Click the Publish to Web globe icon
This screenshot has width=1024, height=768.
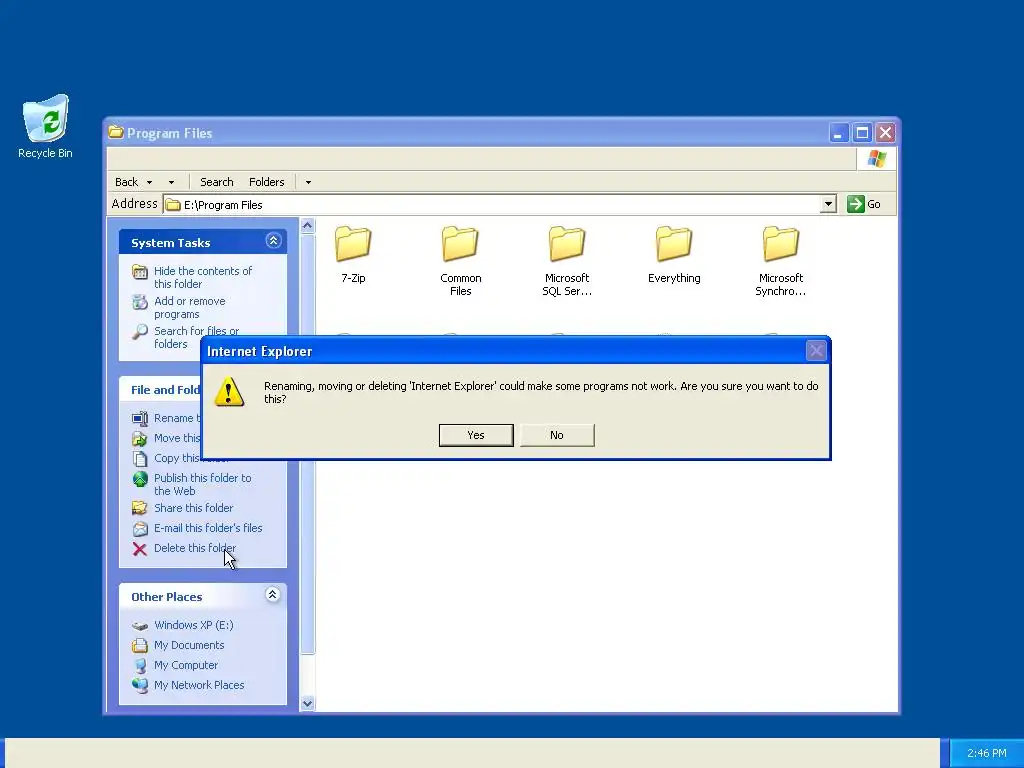coord(140,479)
